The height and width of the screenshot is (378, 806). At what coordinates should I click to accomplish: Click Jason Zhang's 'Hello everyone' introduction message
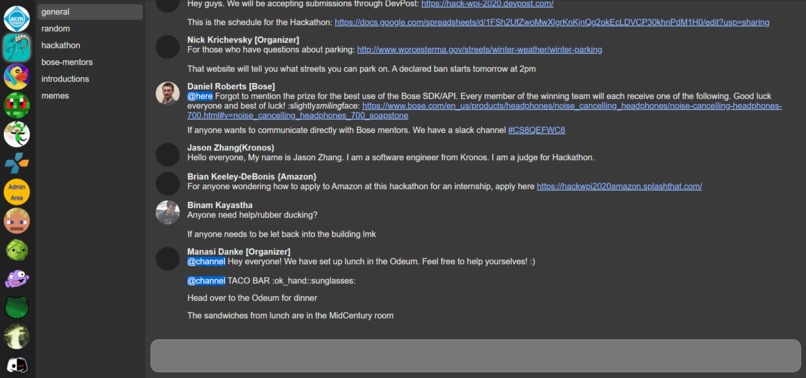tap(391, 157)
